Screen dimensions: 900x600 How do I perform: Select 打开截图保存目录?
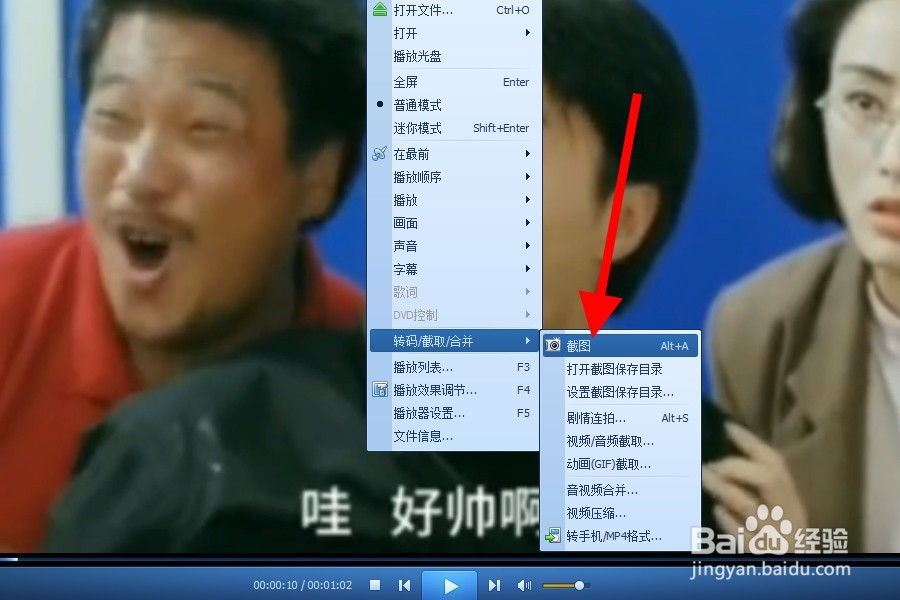pos(620,369)
